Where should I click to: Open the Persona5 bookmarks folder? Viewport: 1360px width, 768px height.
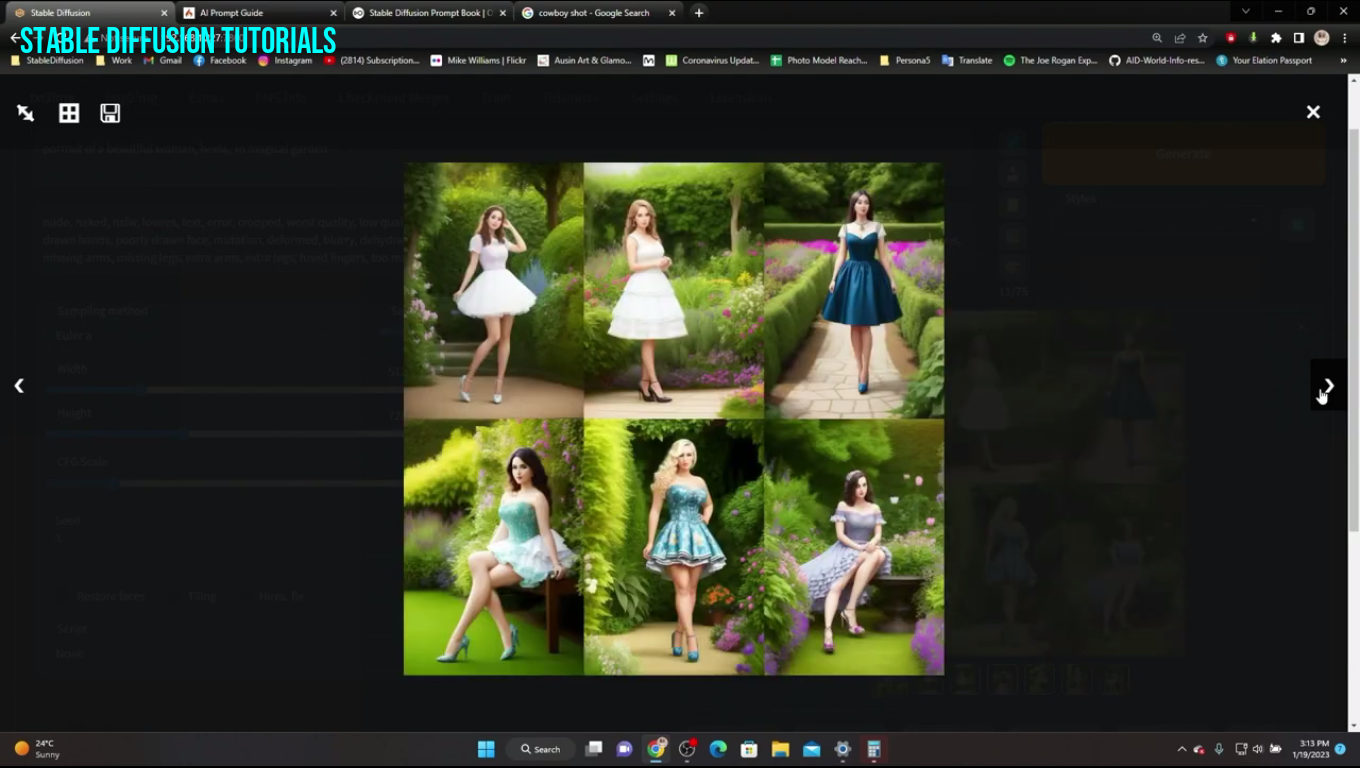point(905,61)
